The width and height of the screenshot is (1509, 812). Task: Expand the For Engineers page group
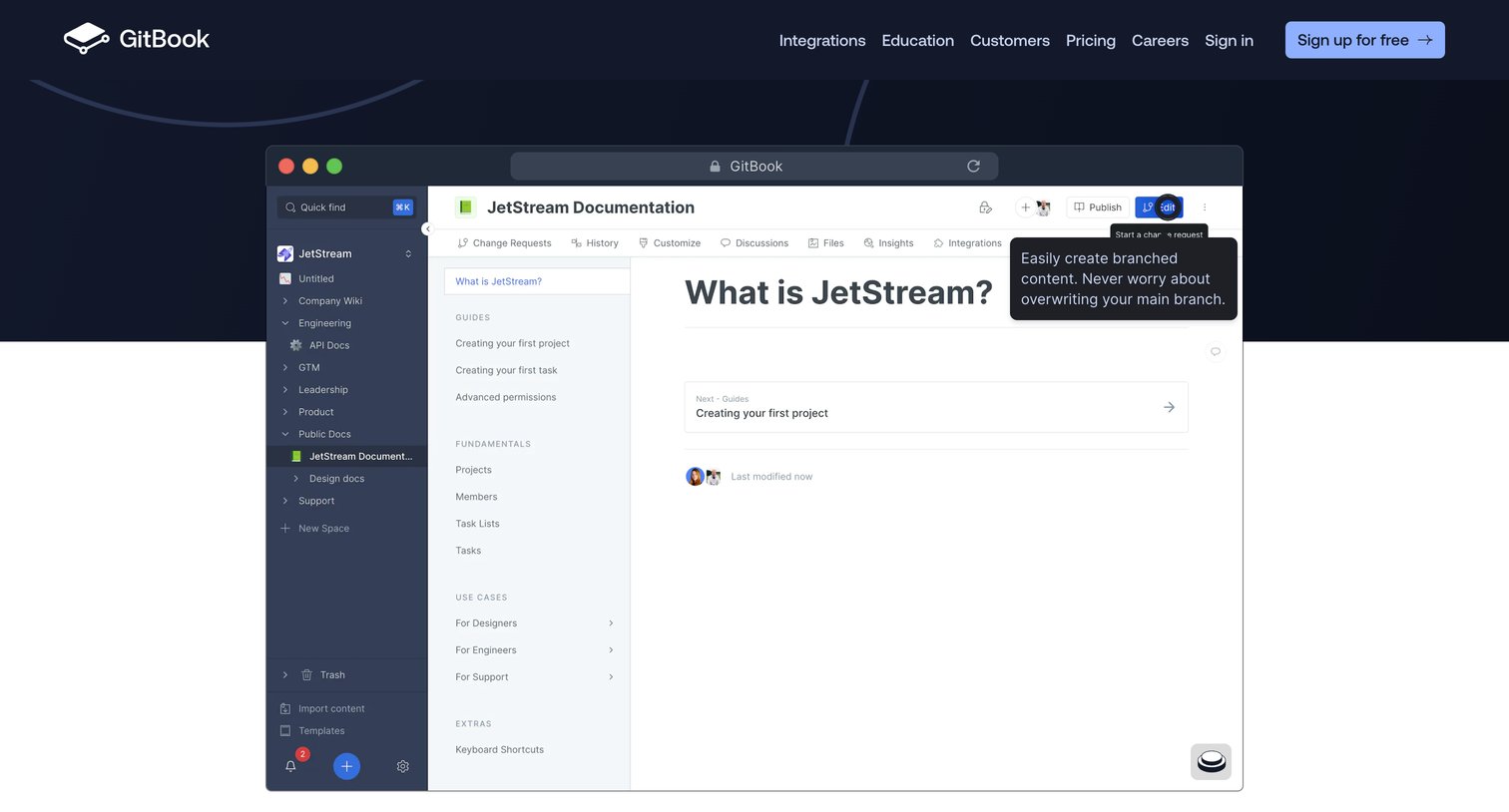coord(611,650)
